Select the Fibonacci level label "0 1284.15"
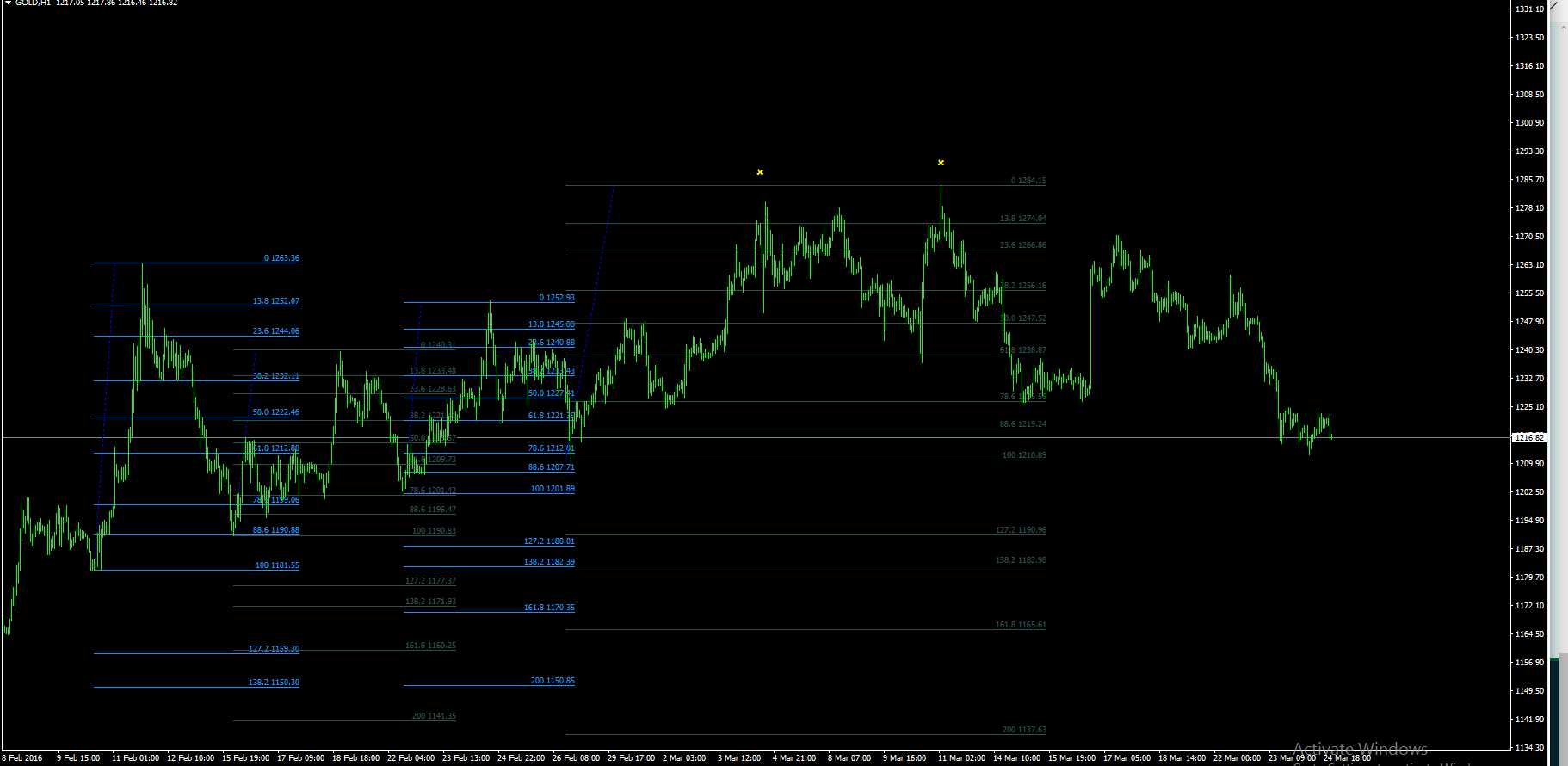Image resolution: width=1568 pixels, height=766 pixels. click(1028, 181)
